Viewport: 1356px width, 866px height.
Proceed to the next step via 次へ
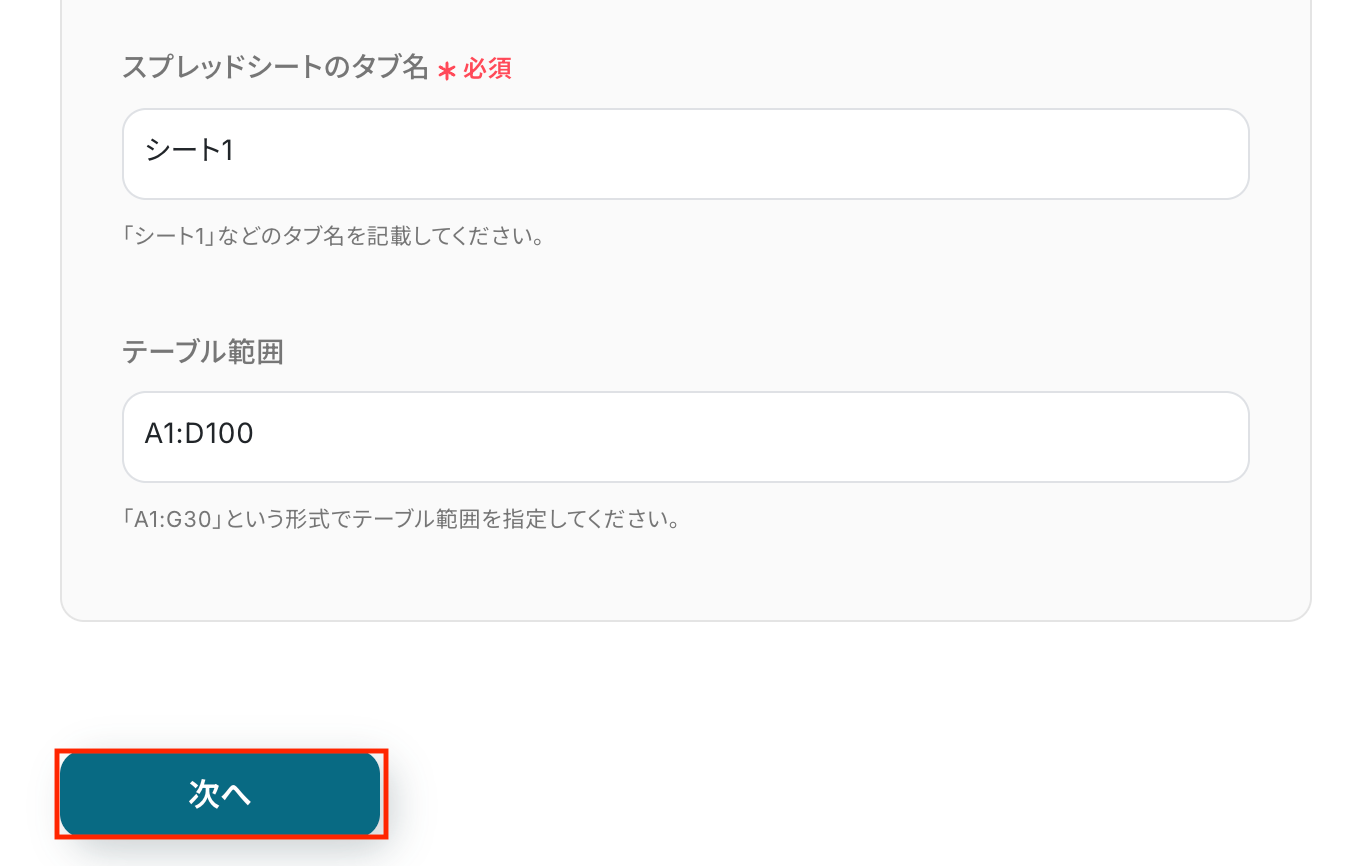pyautogui.click(x=220, y=794)
